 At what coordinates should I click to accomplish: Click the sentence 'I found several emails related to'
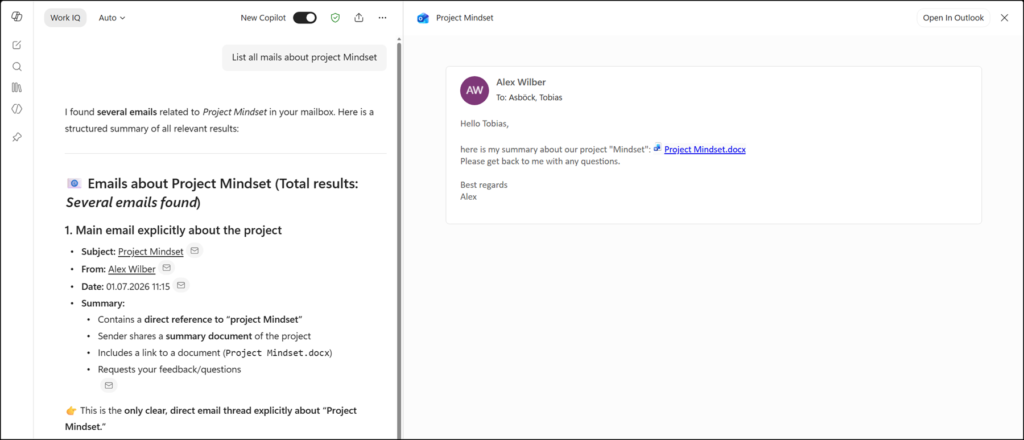click(x=219, y=120)
